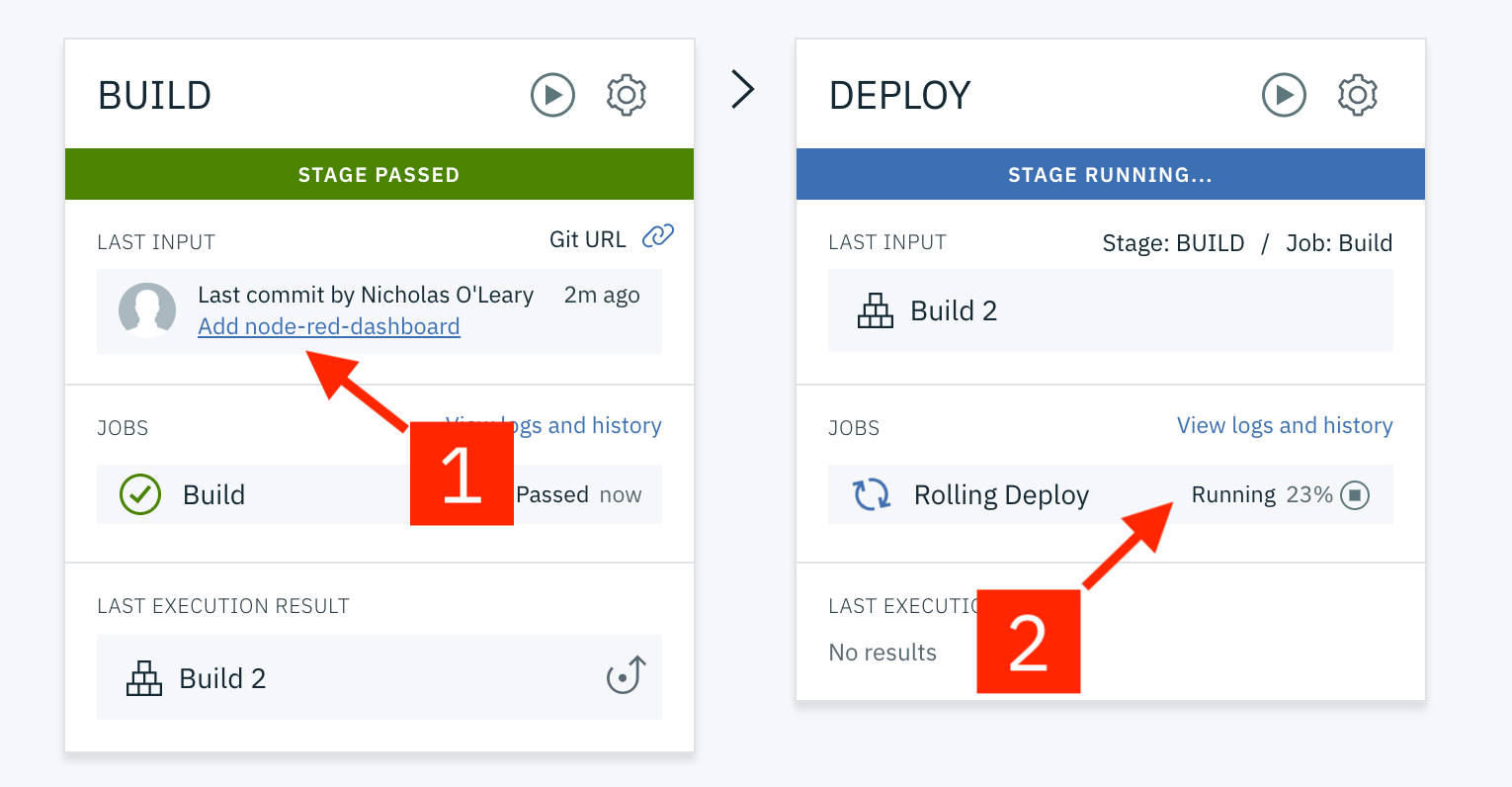The width and height of the screenshot is (1512, 787).
Task: Click the STAGE PASSED status banner
Action: pyautogui.click(x=378, y=175)
